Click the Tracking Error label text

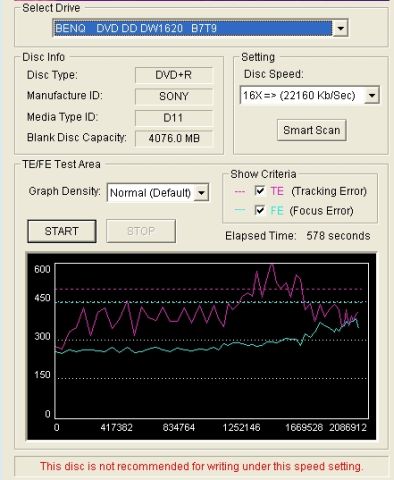tap(329, 191)
